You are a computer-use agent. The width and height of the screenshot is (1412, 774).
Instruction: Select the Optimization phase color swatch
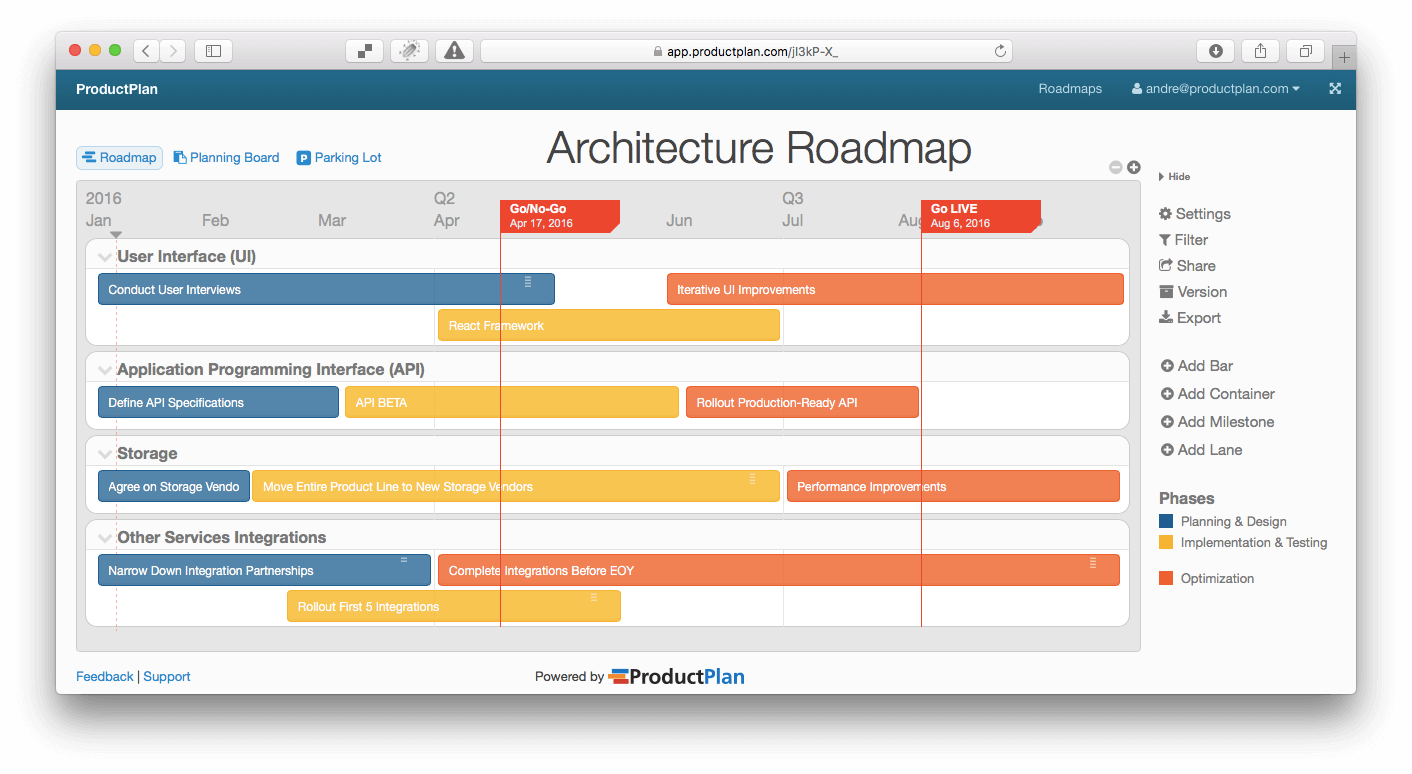pyautogui.click(x=1167, y=578)
